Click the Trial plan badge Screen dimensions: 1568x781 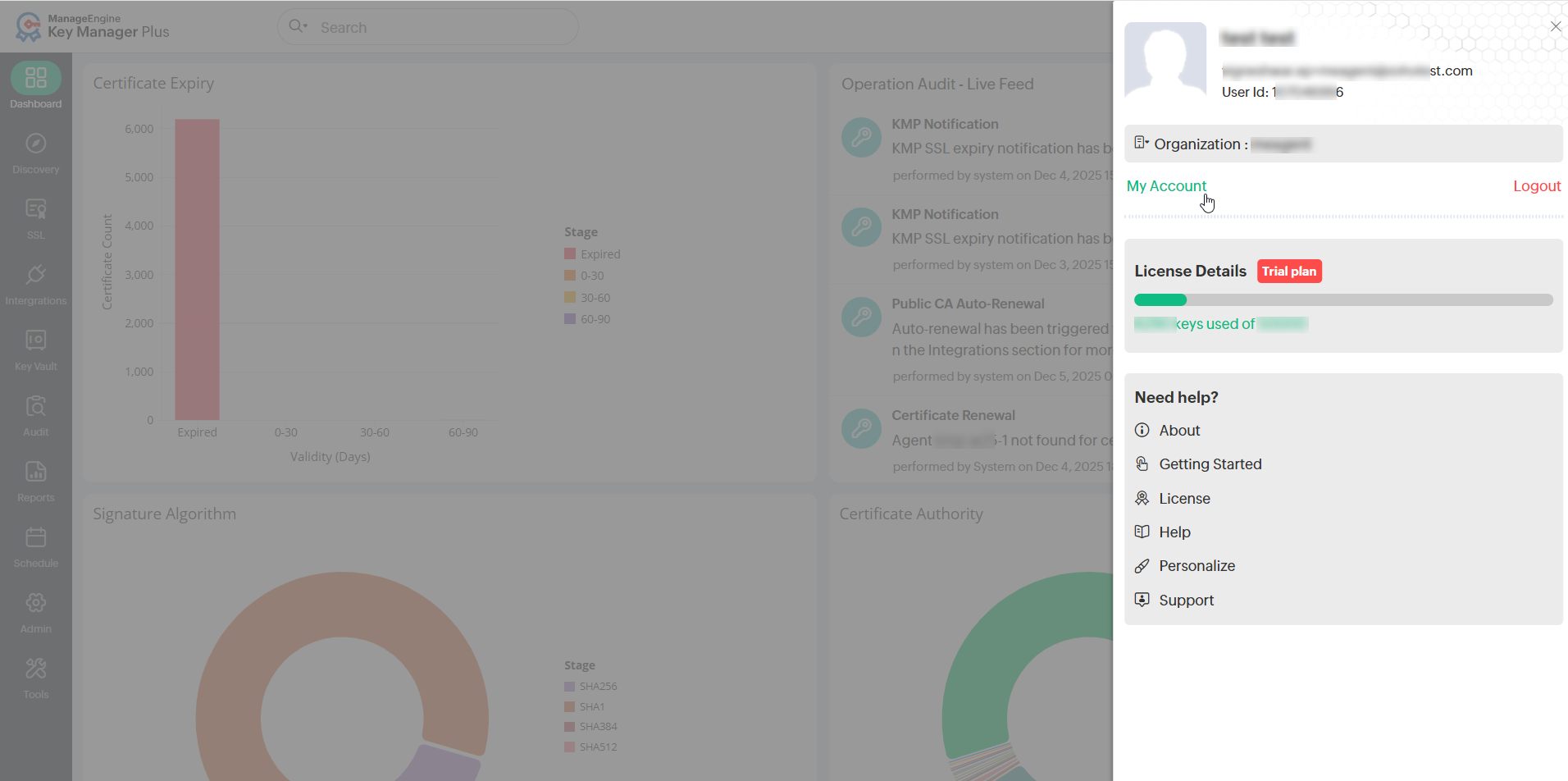pyautogui.click(x=1289, y=272)
